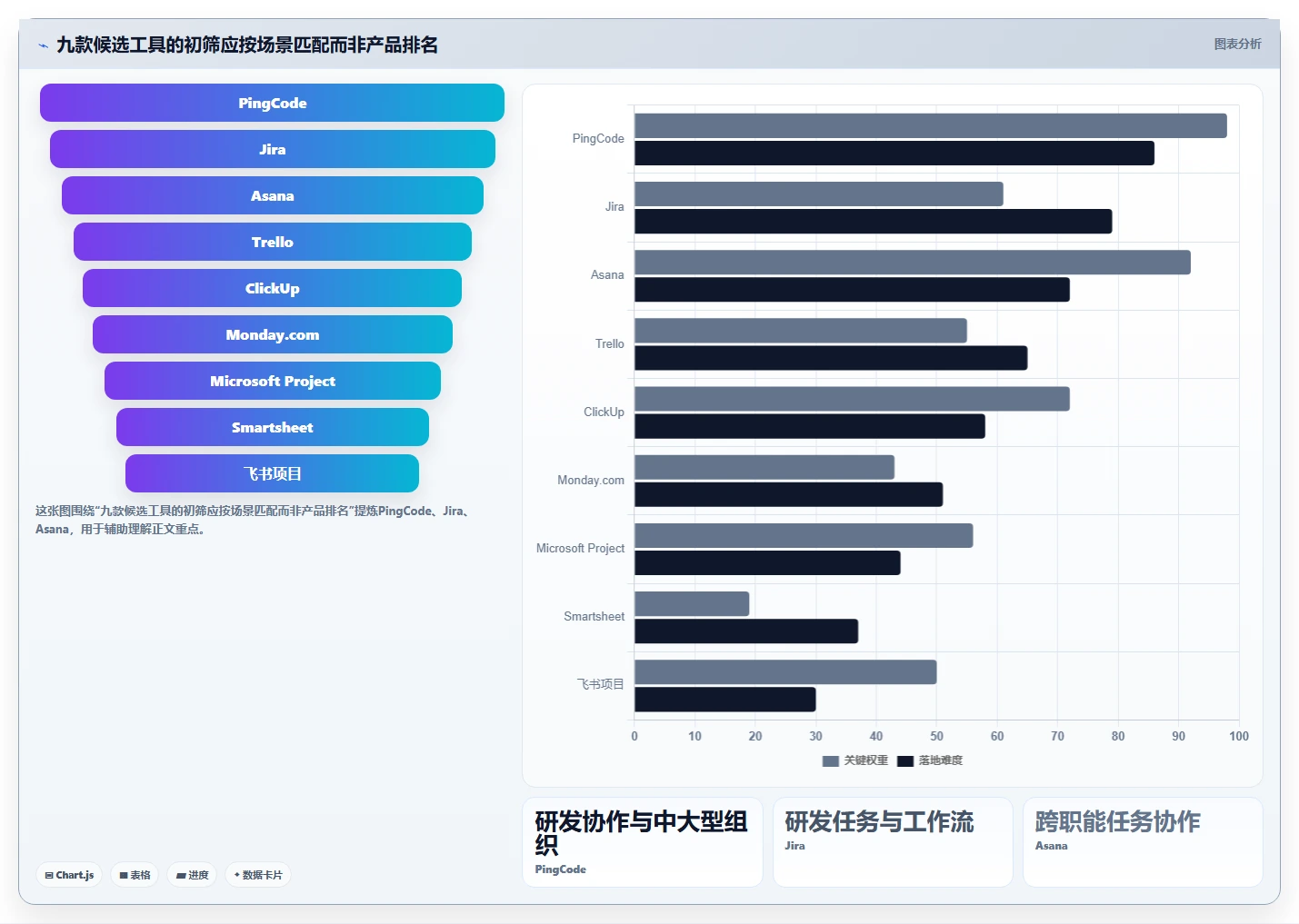The image size is (1299, 924).
Task: Click the PingCode funnel bar
Action: [272, 103]
